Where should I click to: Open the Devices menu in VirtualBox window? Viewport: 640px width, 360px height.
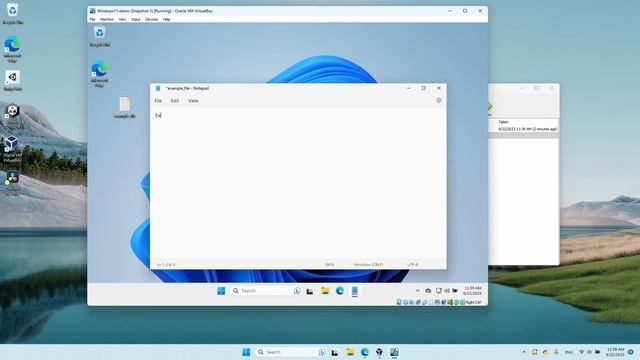click(x=151, y=19)
